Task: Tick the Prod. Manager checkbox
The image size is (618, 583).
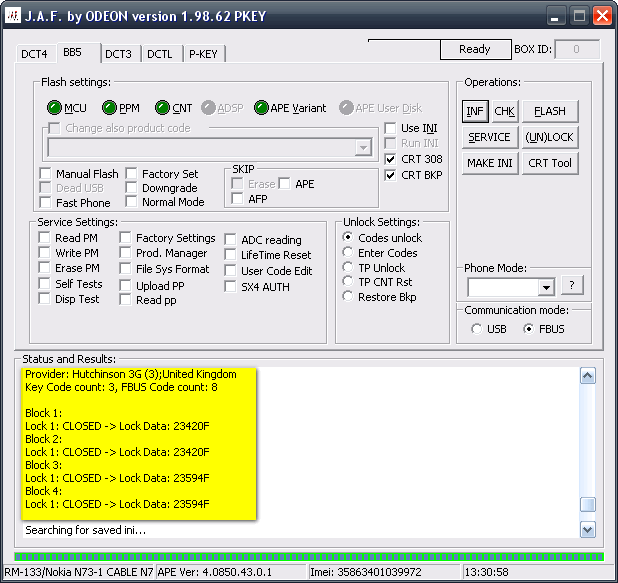Action: tap(125, 253)
